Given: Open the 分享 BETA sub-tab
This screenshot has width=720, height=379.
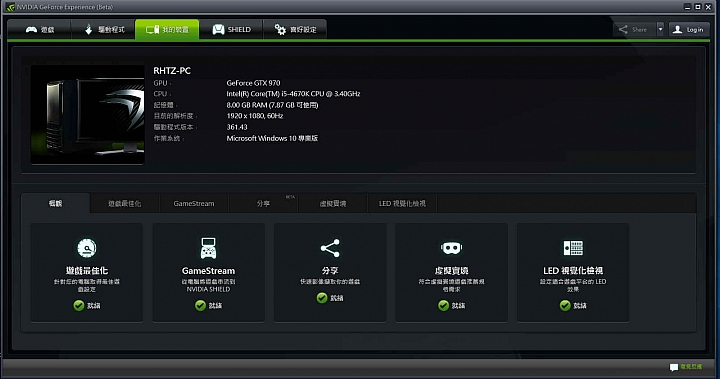Looking at the screenshot, I should (264, 204).
